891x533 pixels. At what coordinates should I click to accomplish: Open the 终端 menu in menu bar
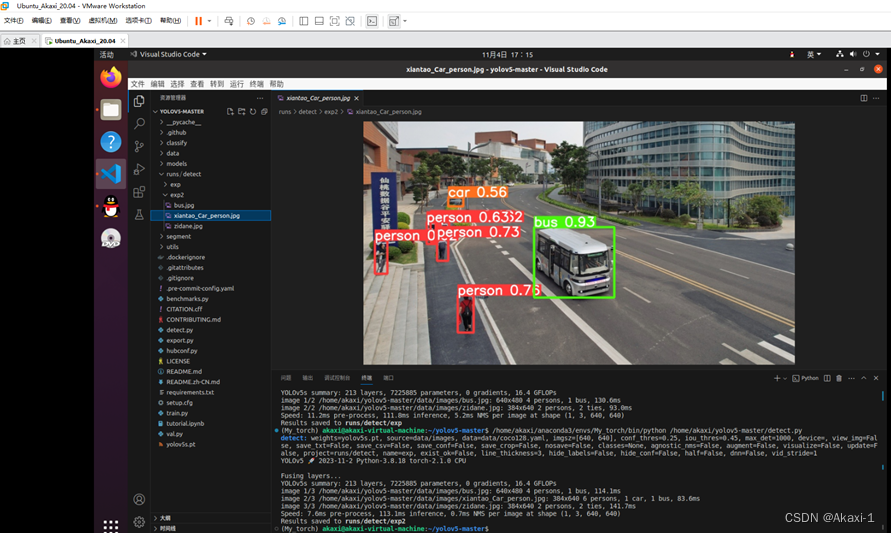[x=257, y=84]
